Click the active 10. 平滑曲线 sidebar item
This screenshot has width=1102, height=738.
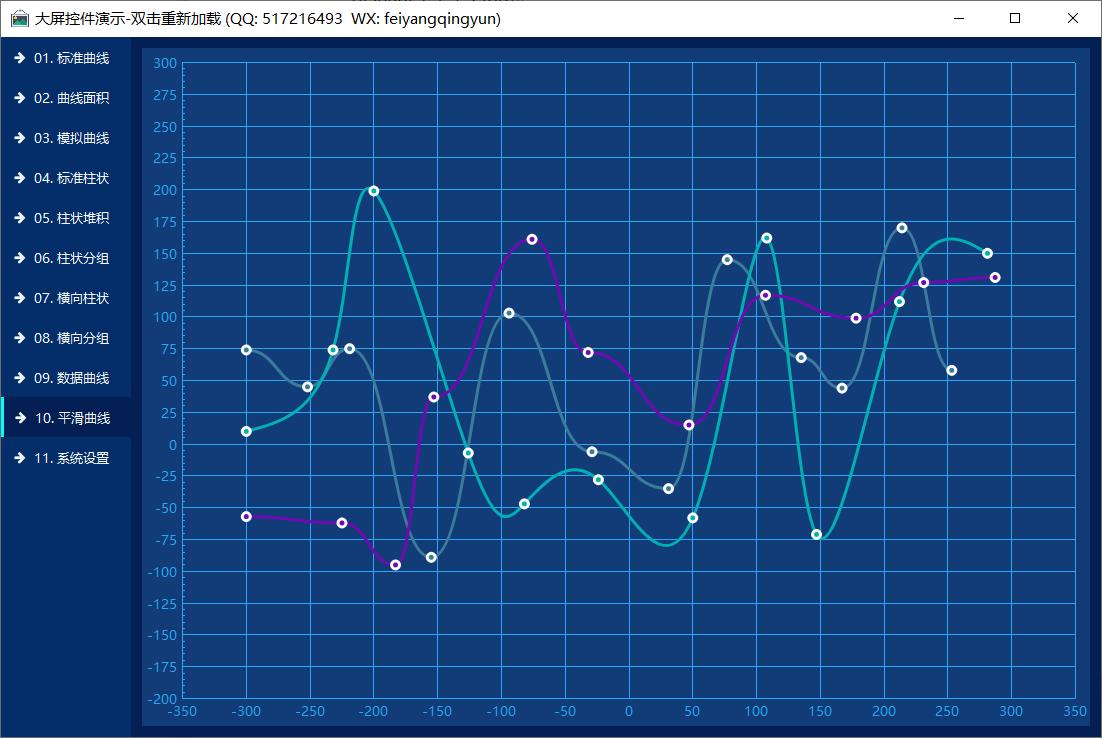point(70,418)
